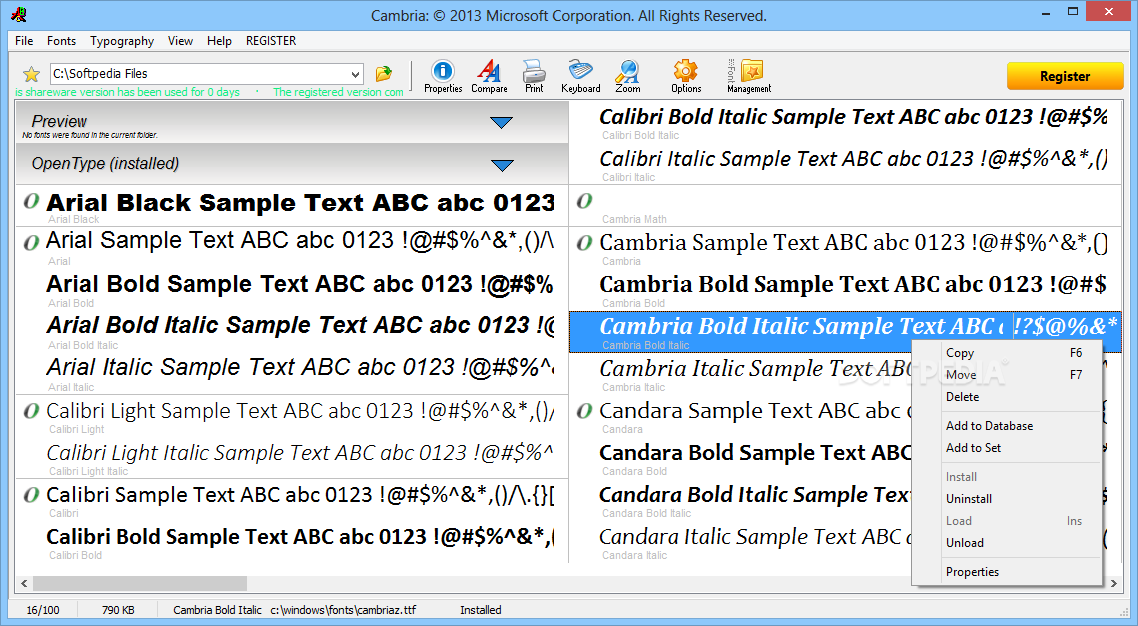The width and height of the screenshot is (1138, 626).
Task: Select the Calibri Bold Italic sample row
Action: (x=846, y=122)
